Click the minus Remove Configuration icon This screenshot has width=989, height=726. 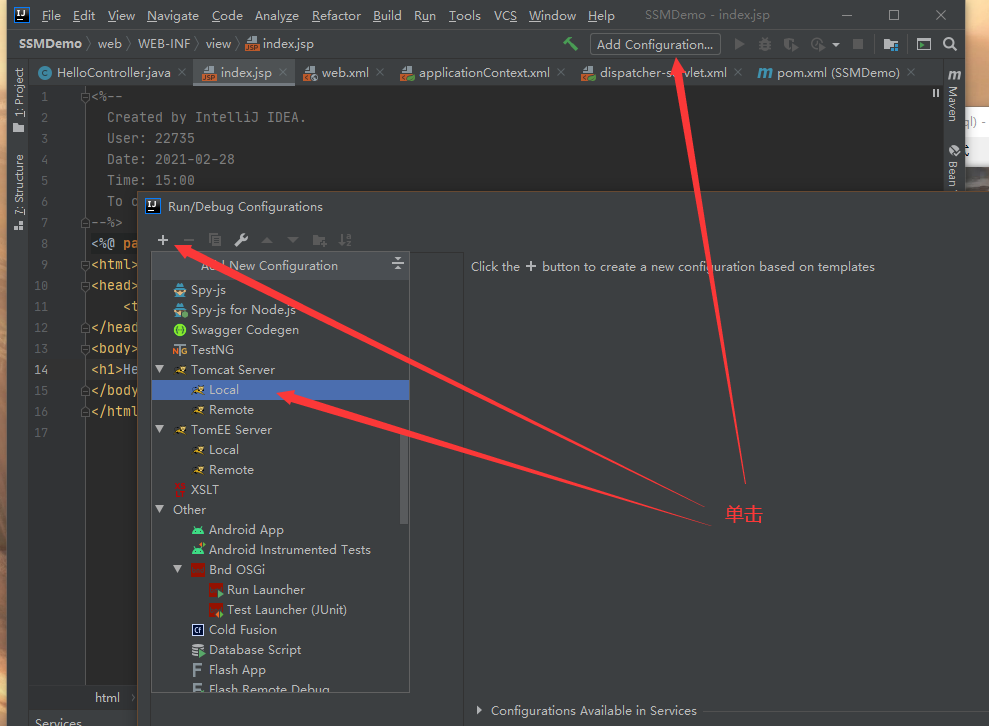pos(189,240)
